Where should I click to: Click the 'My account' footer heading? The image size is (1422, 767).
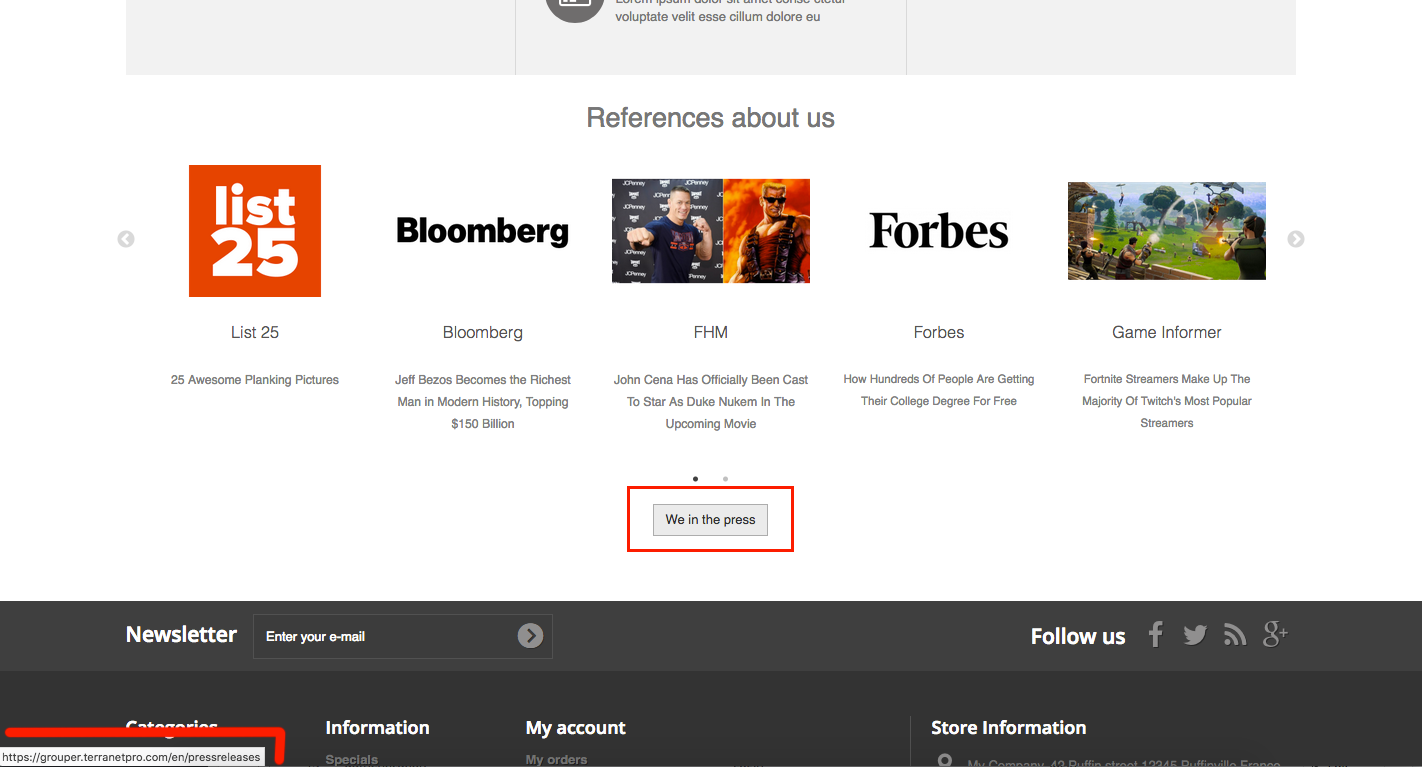[x=576, y=728]
